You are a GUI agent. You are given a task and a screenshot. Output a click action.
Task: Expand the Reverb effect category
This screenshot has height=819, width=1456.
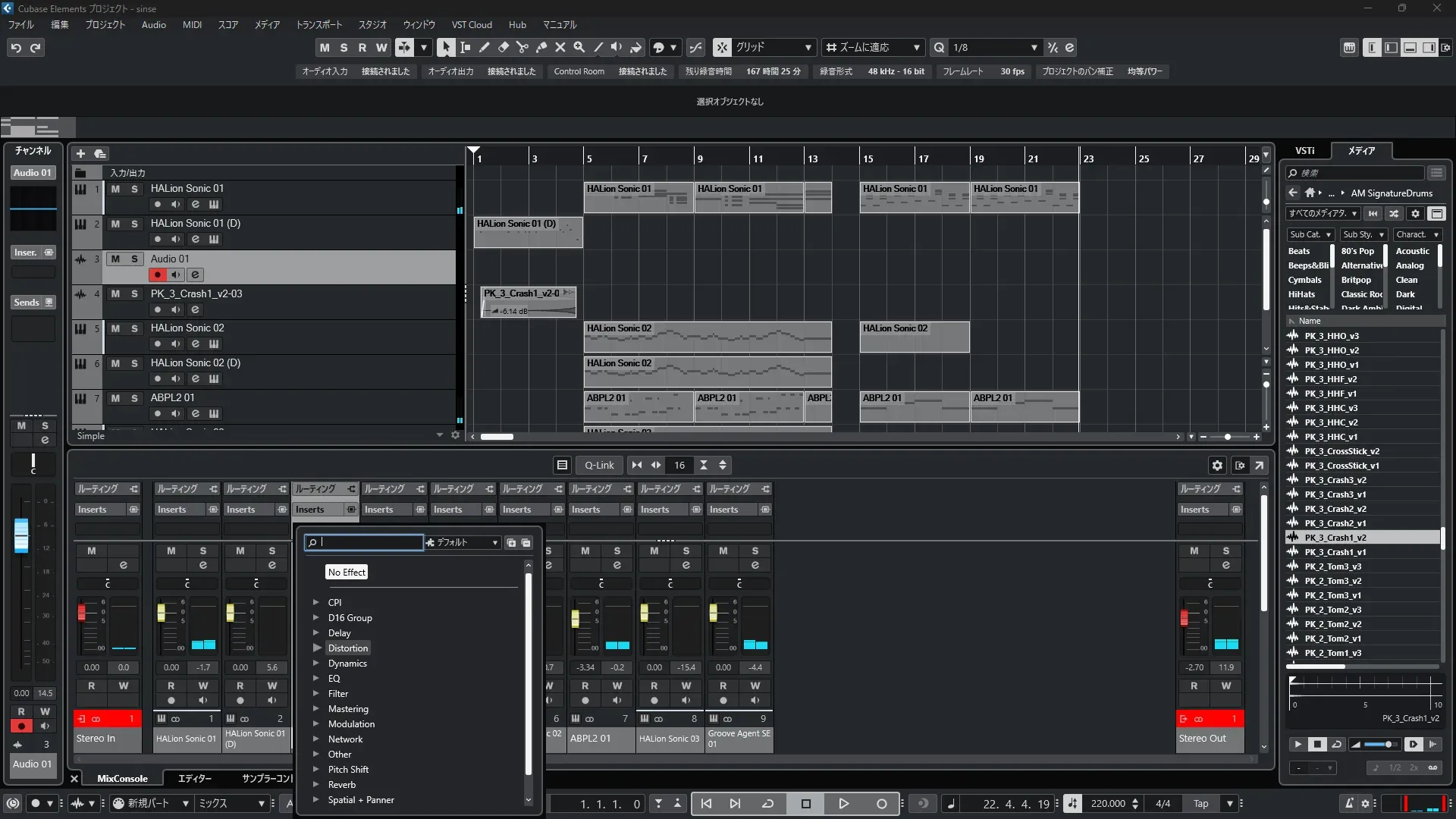point(316,785)
